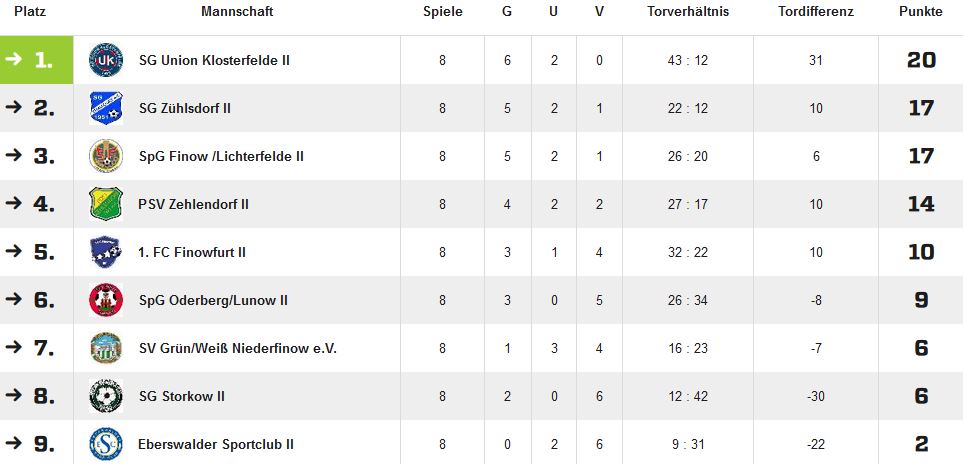Click the SG Zühlsdorf II team logo

[106, 108]
